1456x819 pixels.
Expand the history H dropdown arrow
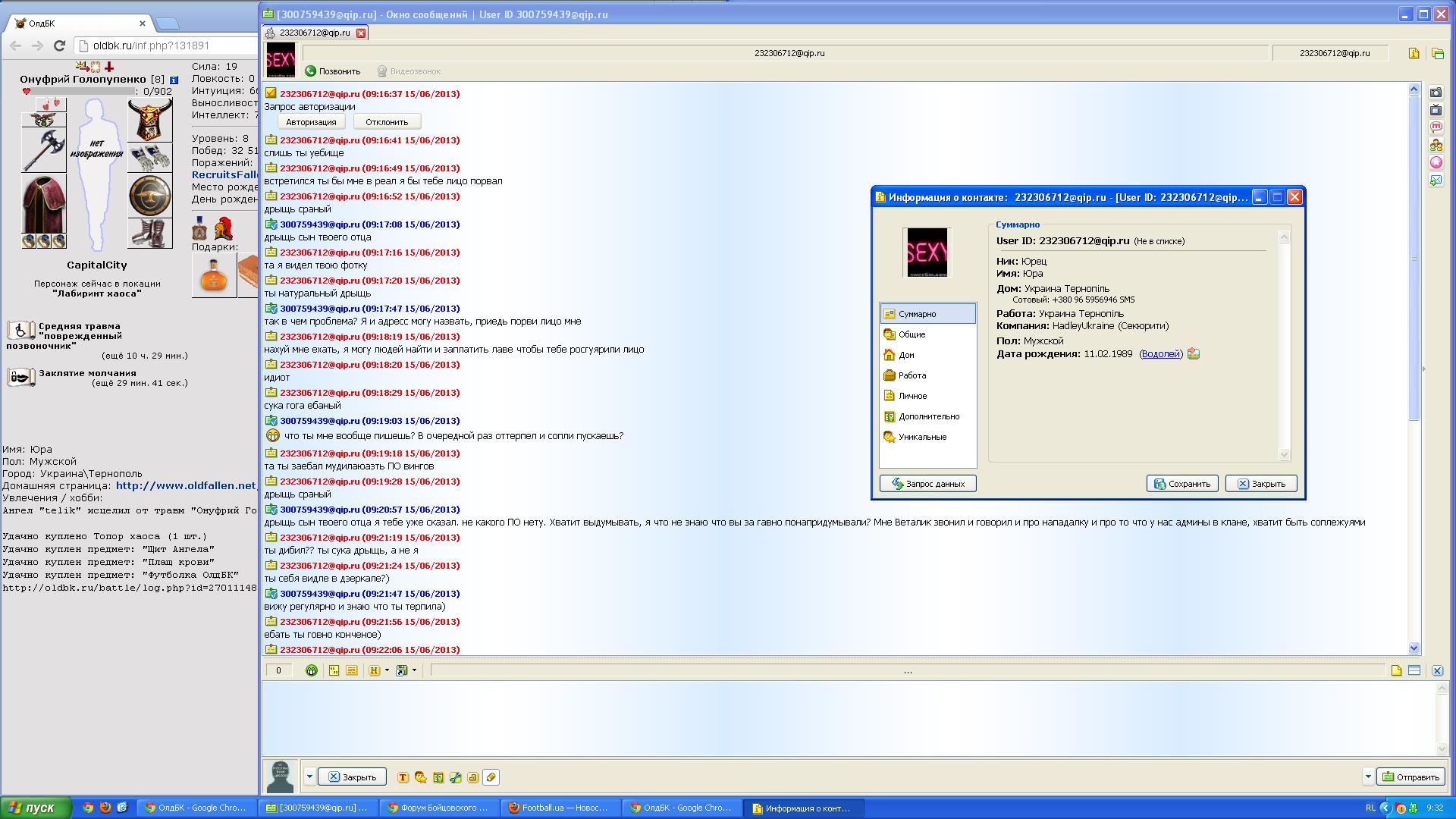(387, 670)
